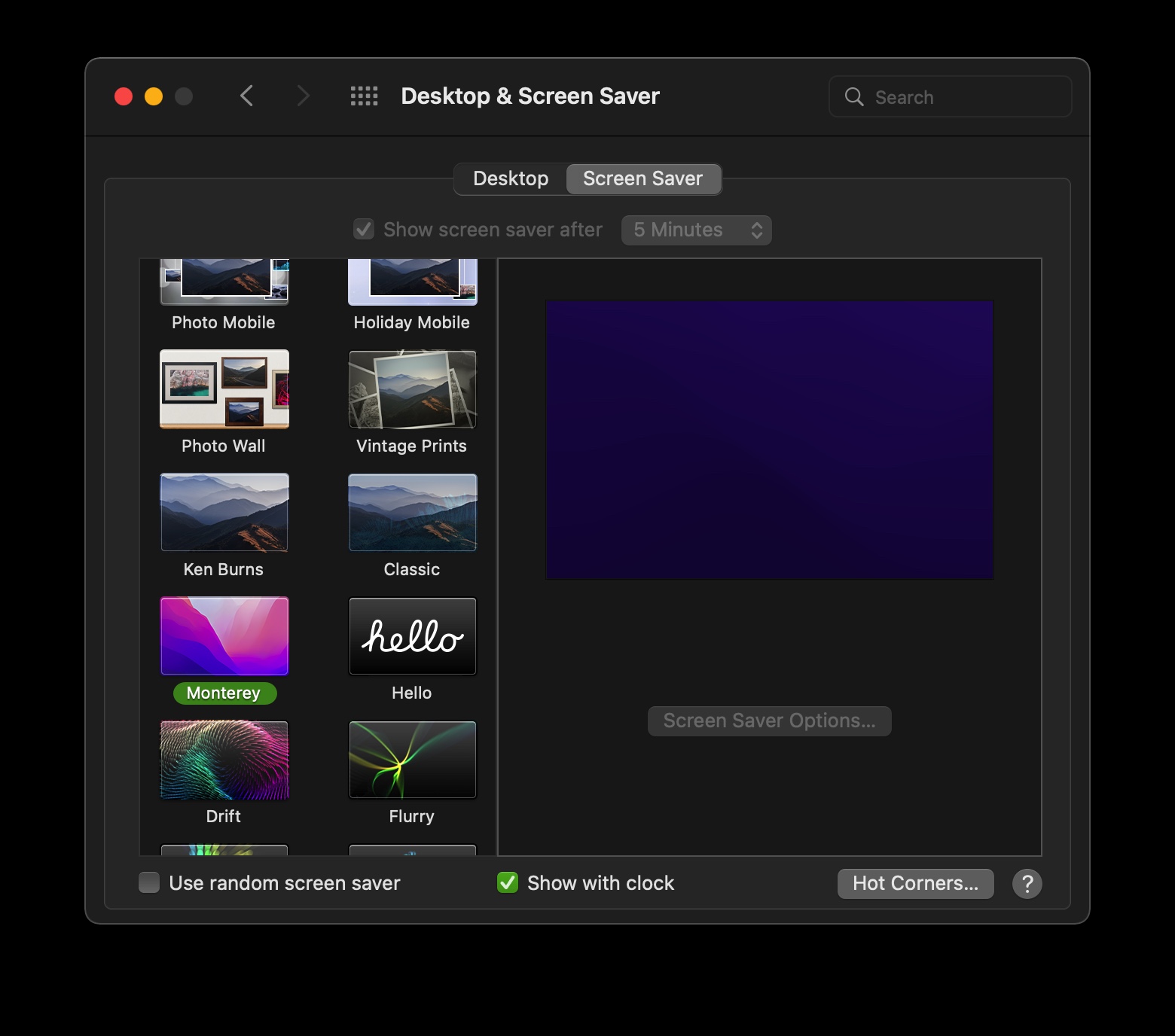Click the Ken Burns label text
The height and width of the screenshot is (1036, 1175).
(x=224, y=569)
